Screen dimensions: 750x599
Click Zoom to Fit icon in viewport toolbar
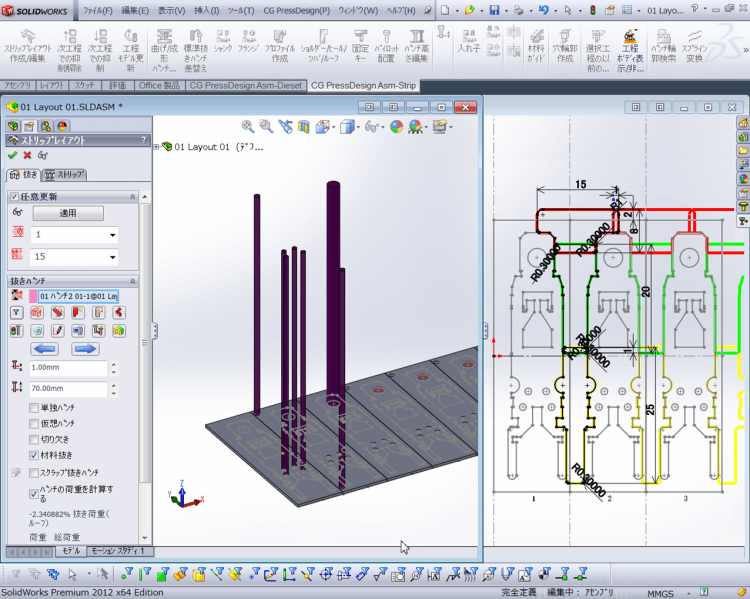click(248, 127)
